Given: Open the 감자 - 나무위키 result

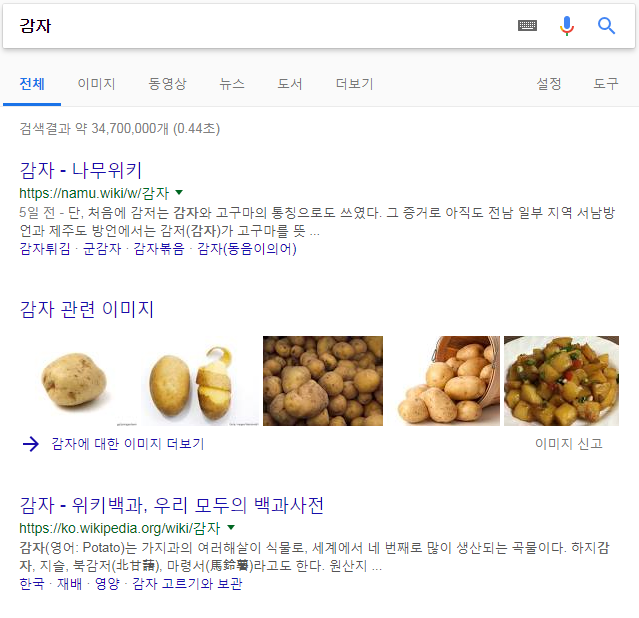Looking at the screenshot, I should [81, 170].
